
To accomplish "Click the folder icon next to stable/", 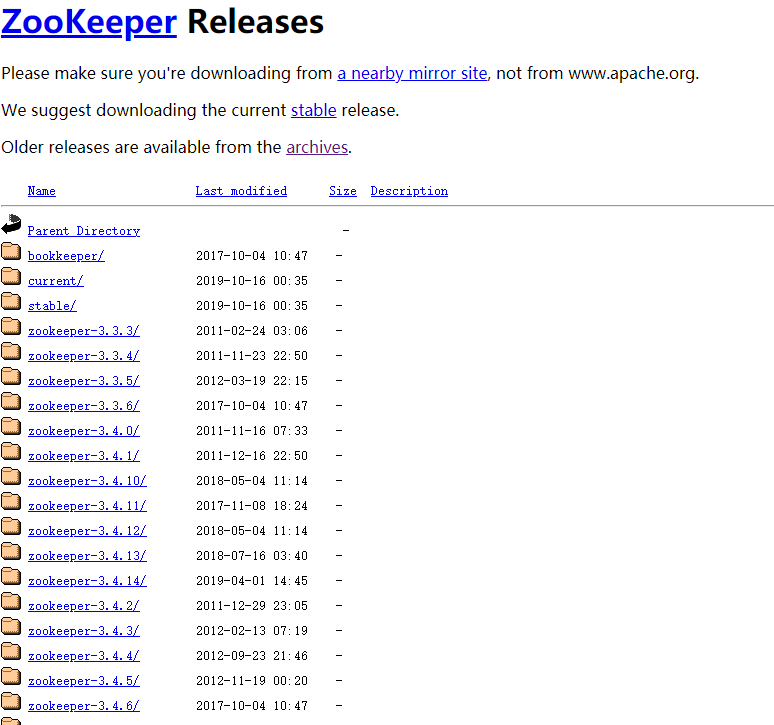I will coord(11,301).
